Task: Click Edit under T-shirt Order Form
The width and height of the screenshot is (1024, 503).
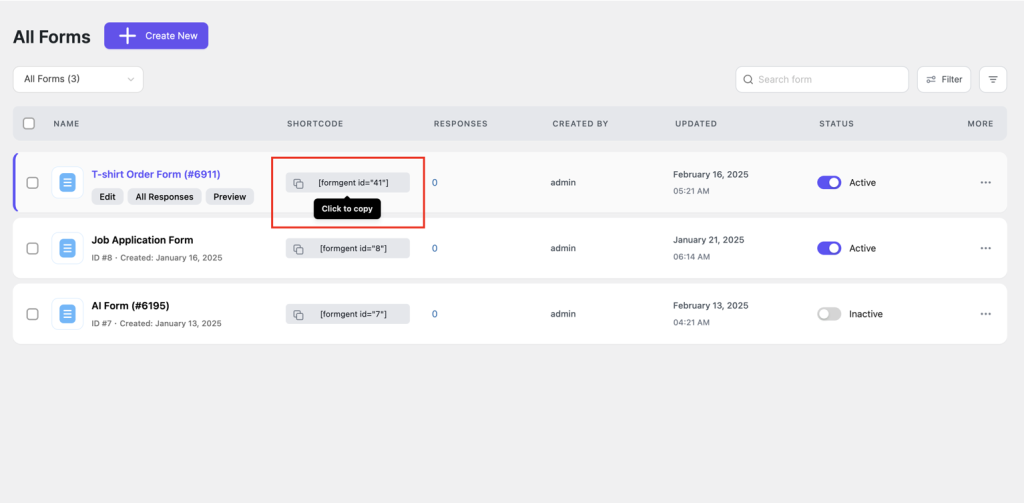Action: click(x=107, y=197)
